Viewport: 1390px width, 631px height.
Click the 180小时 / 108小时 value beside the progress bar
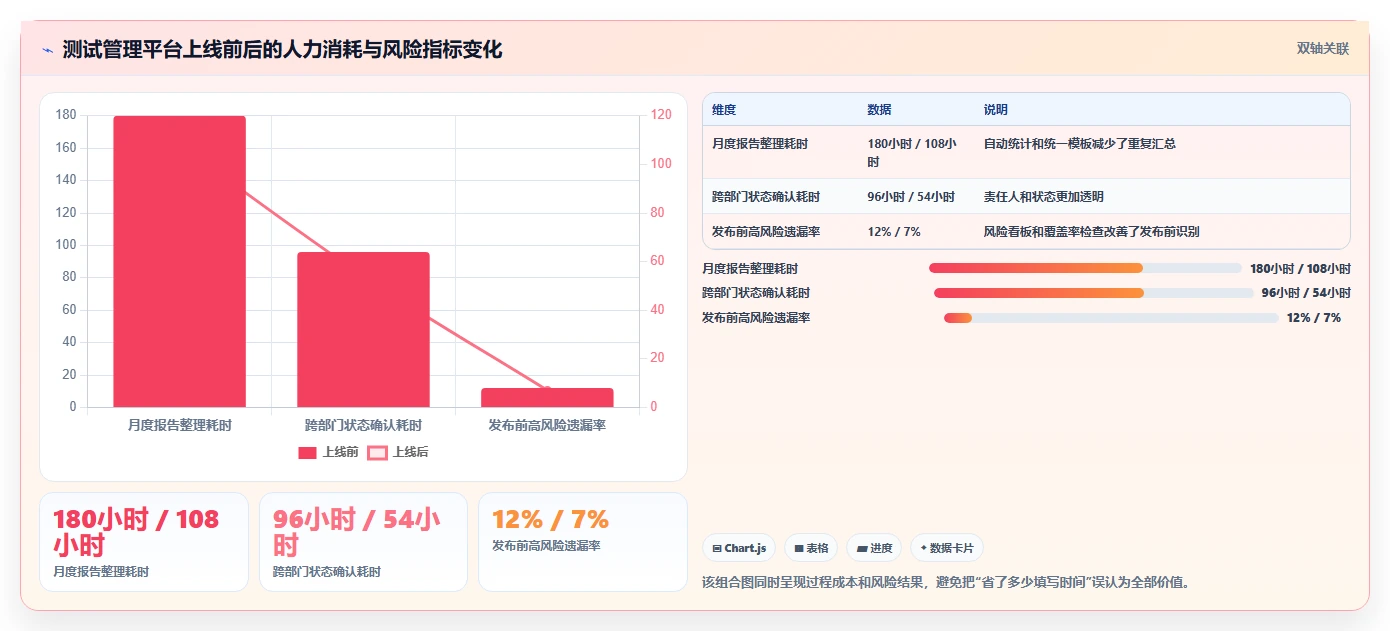(x=1300, y=268)
